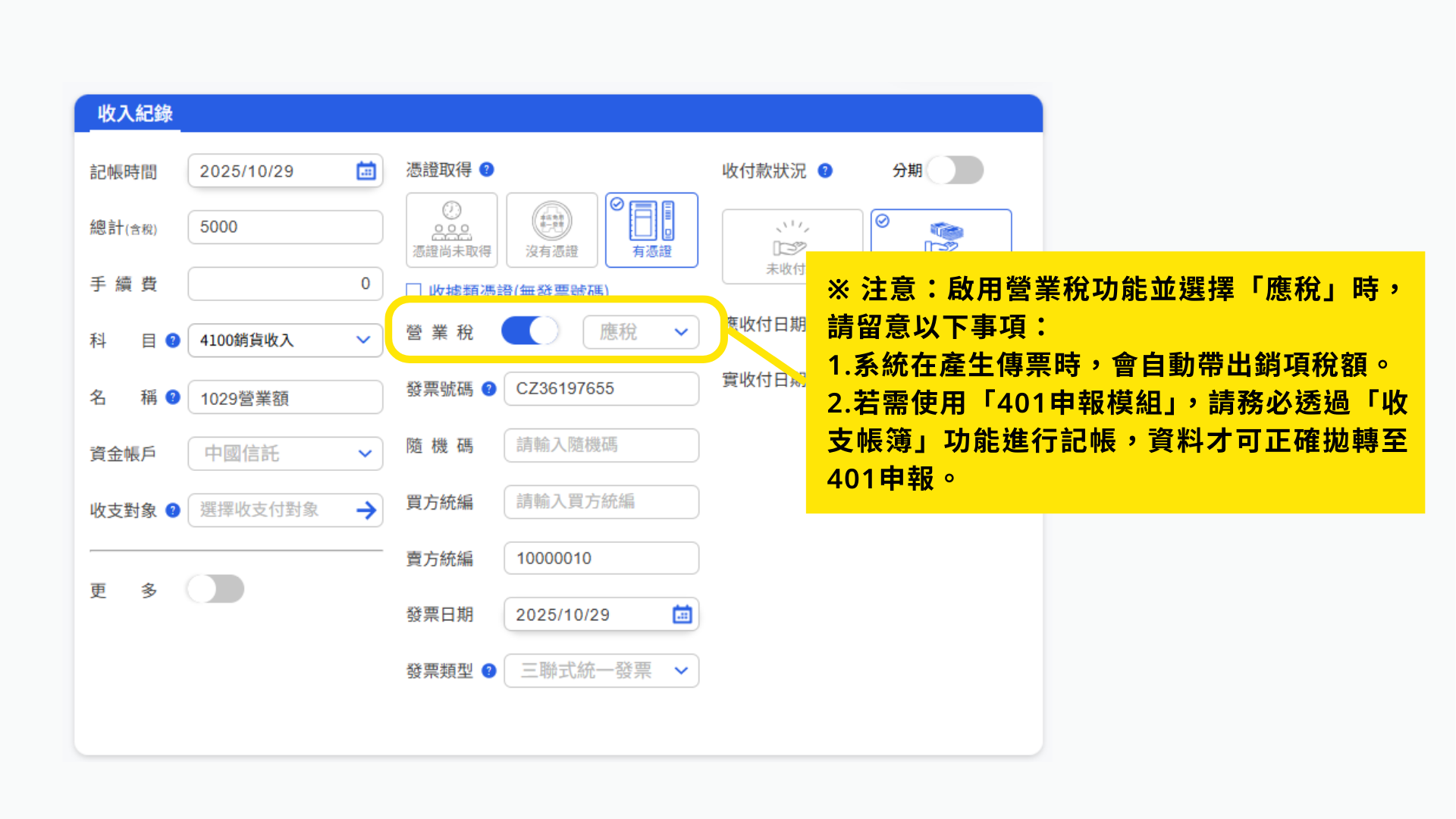Click help icon next to 發票號碼
Screen dimensions: 1456x819
click(x=489, y=389)
